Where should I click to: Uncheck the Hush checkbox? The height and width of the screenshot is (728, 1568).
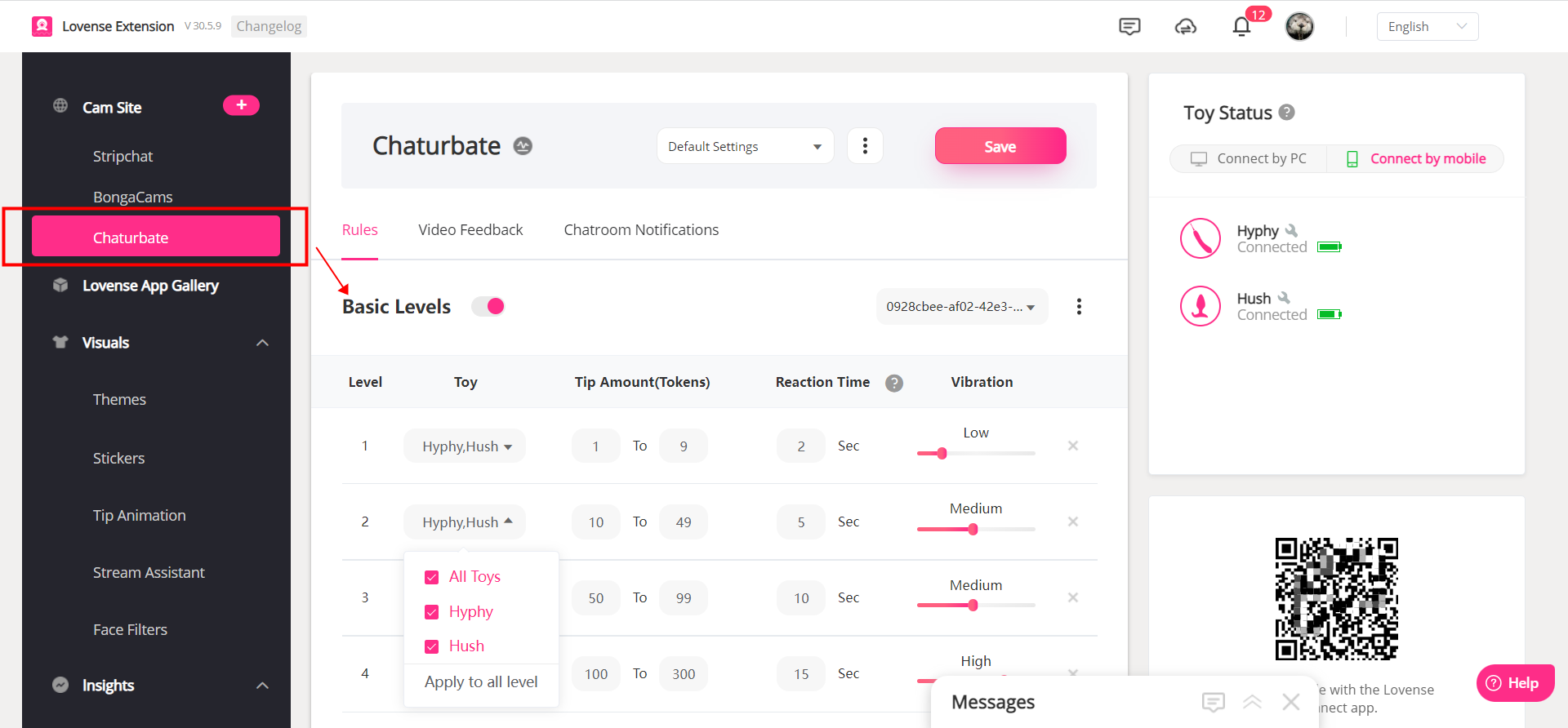(432, 646)
